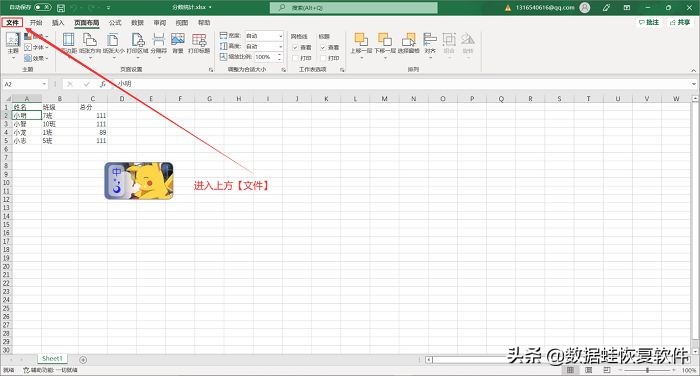Click the accessibility status in the status bar
700x376 pixels.
tap(50, 370)
